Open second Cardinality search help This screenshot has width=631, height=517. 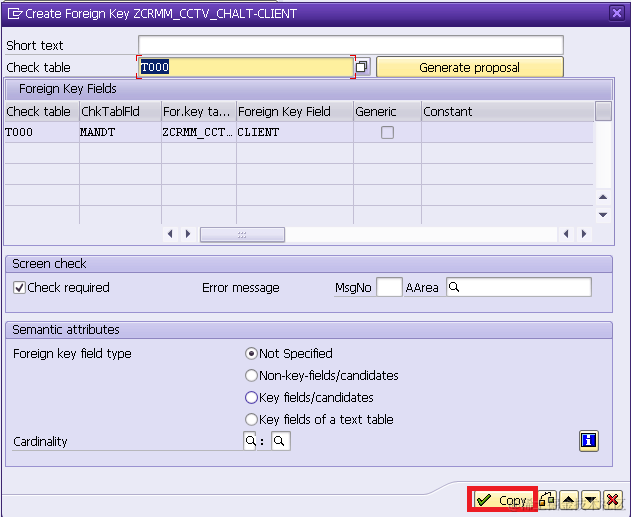(280, 441)
